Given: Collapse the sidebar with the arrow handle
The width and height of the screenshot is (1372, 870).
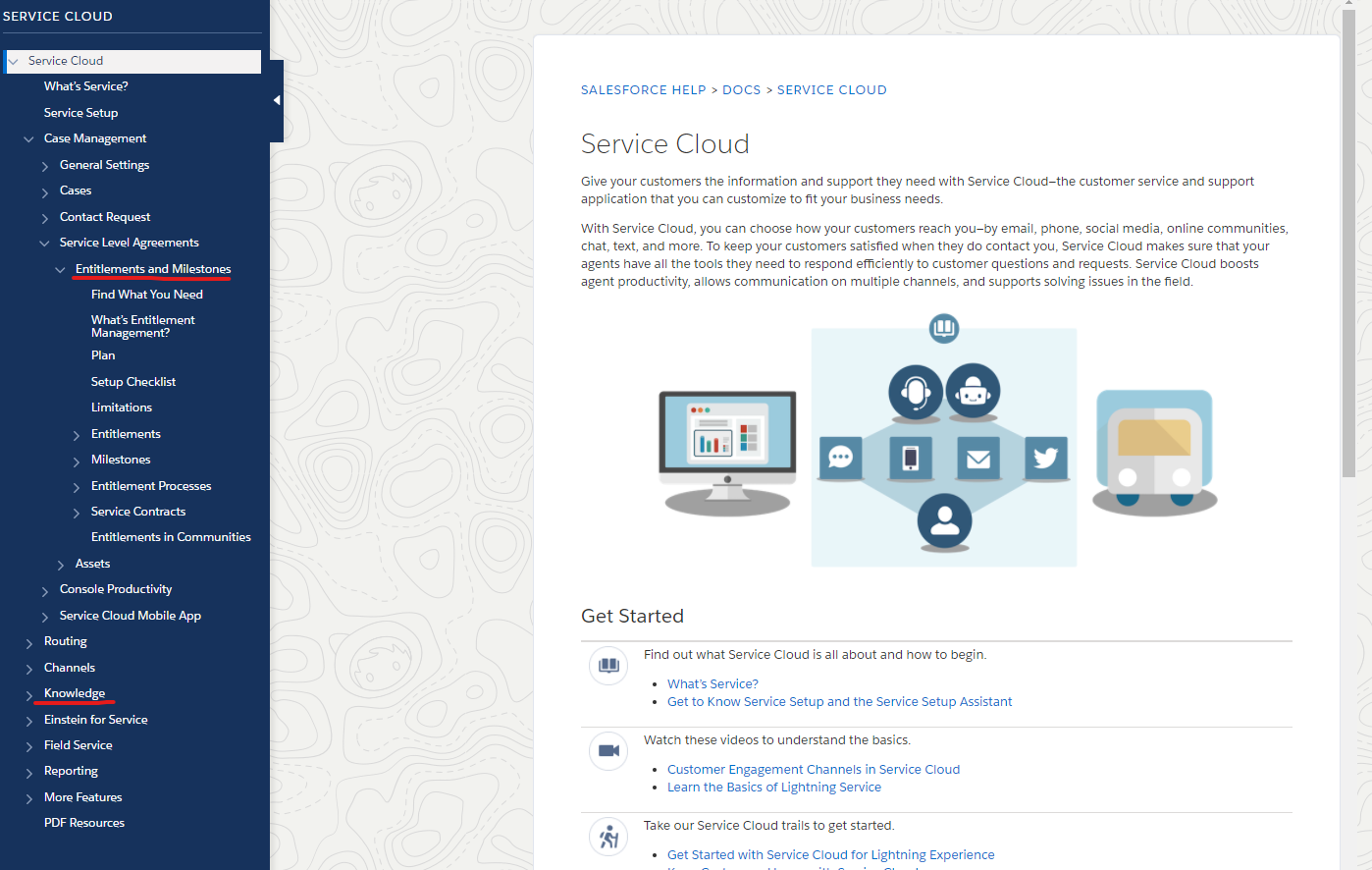Looking at the screenshot, I should [277, 100].
